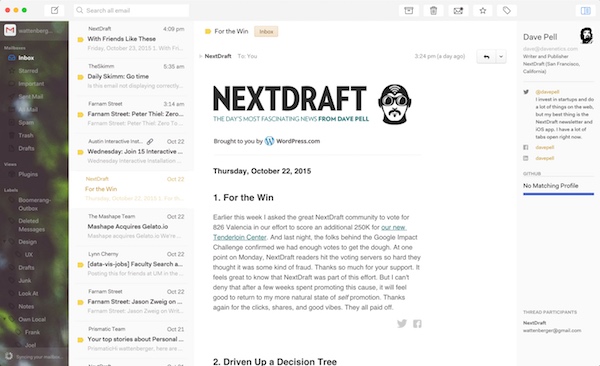The height and width of the screenshot is (366, 600).
Task: Click the syncing status gear icon
Action: (x=9, y=356)
